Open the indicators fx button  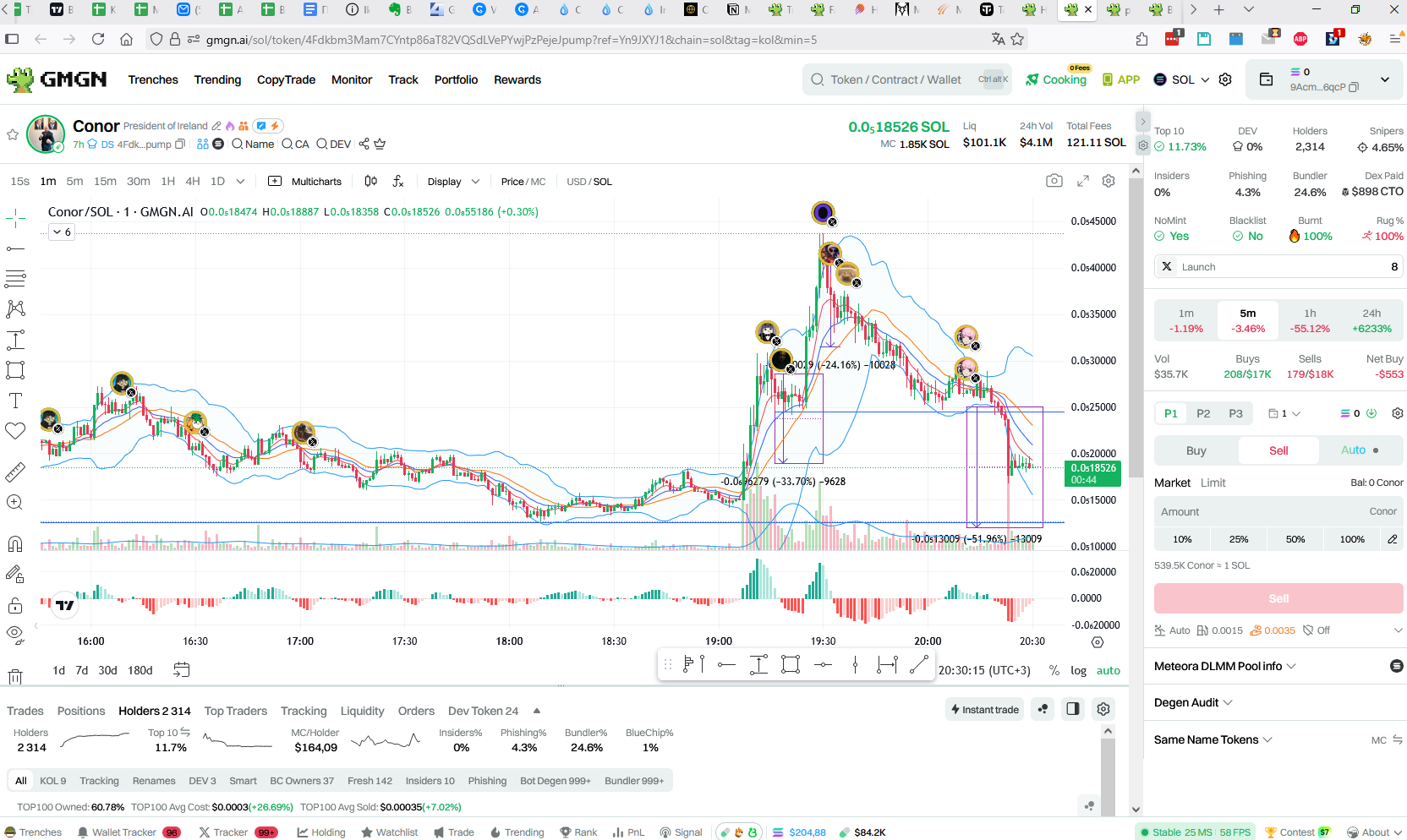tap(398, 181)
